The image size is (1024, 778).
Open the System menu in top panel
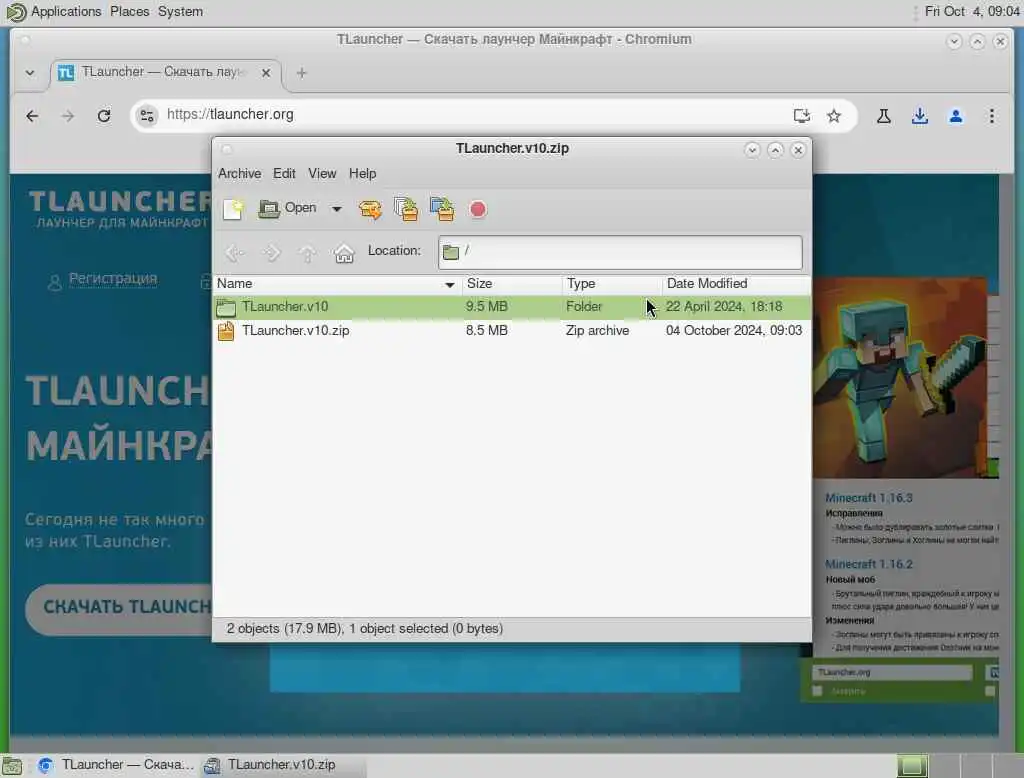click(180, 11)
